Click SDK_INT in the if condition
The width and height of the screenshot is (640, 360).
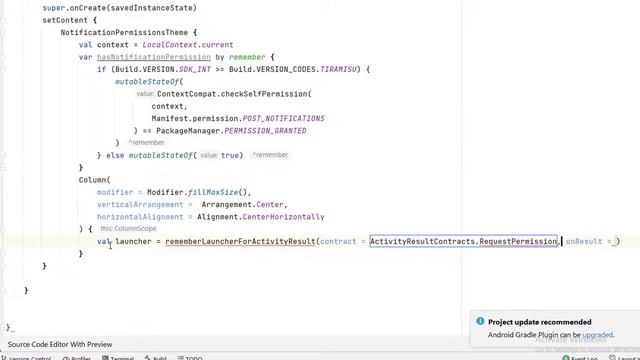point(195,69)
